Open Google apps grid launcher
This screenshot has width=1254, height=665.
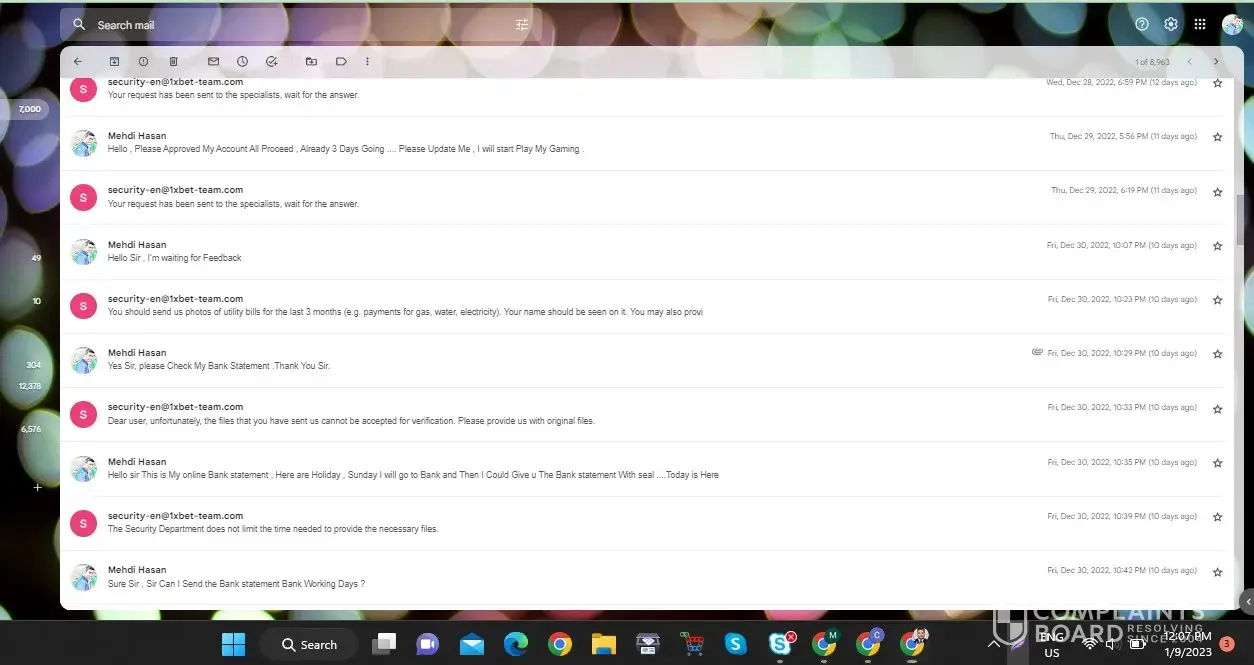coord(1199,25)
